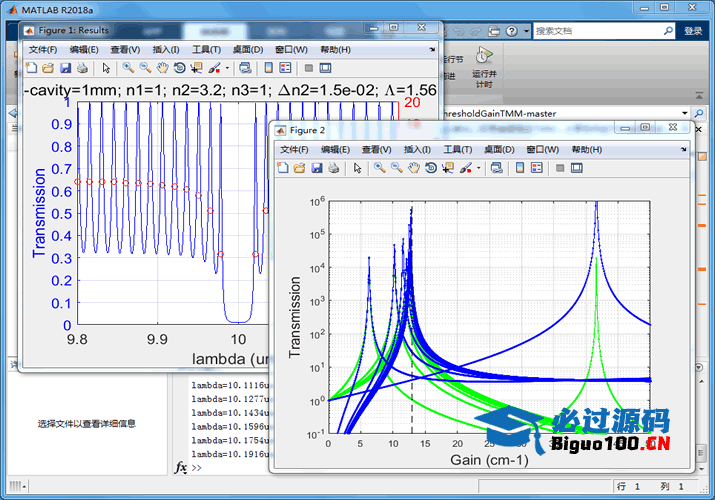Open 工具(T) menu in Figure 1
The height and width of the screenshot is (500, 715).
206,50
